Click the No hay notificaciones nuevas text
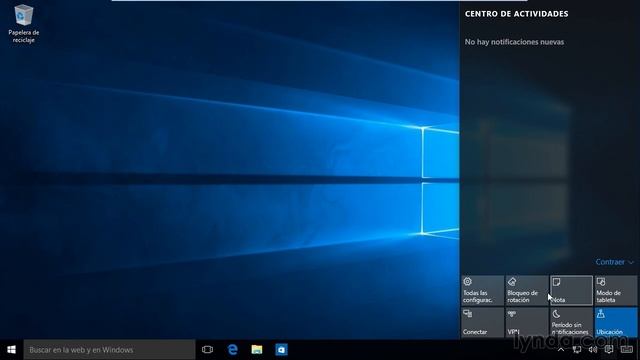The image size is (640, 360). pyautogui.click(x=514, y=42)
